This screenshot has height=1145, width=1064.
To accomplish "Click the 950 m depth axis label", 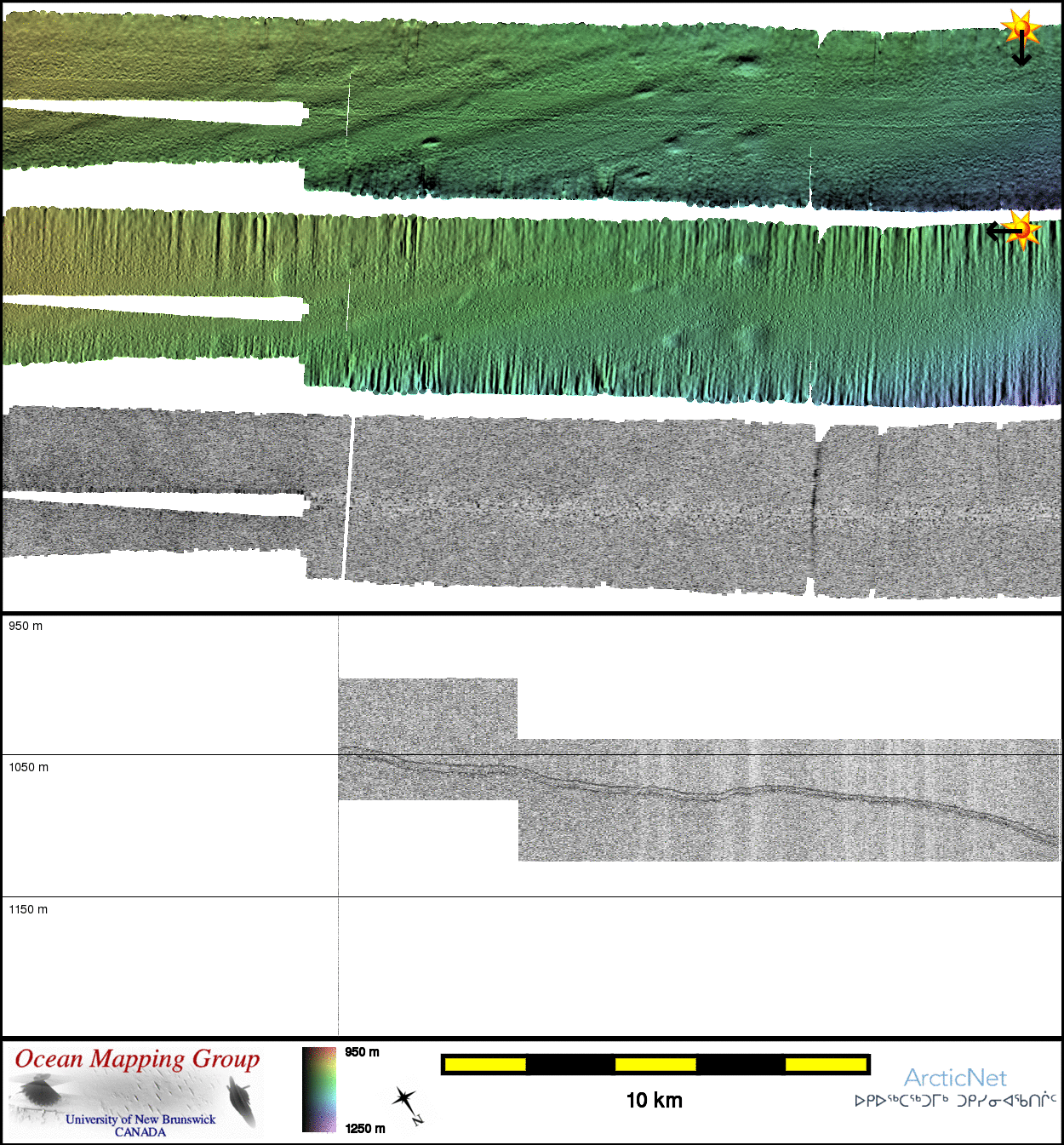I will click(26, 626).
